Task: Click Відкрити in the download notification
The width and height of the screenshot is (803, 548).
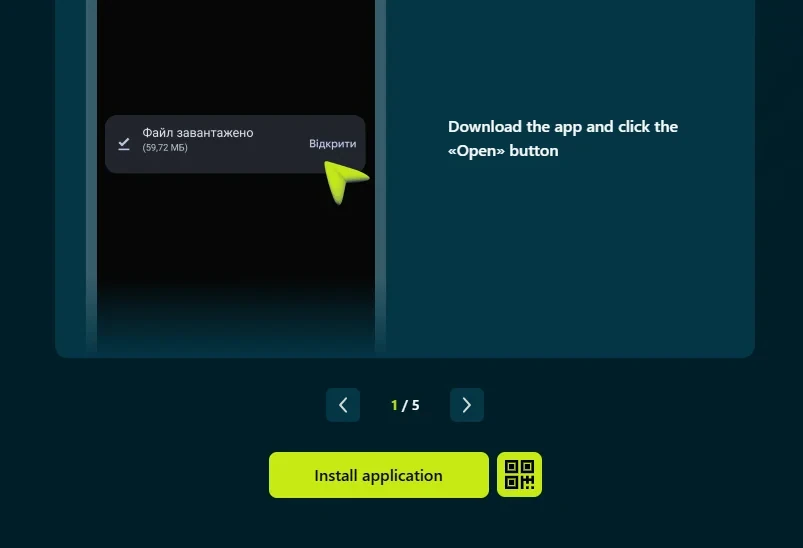Action: pyautogui.click(x=332, y=144)
